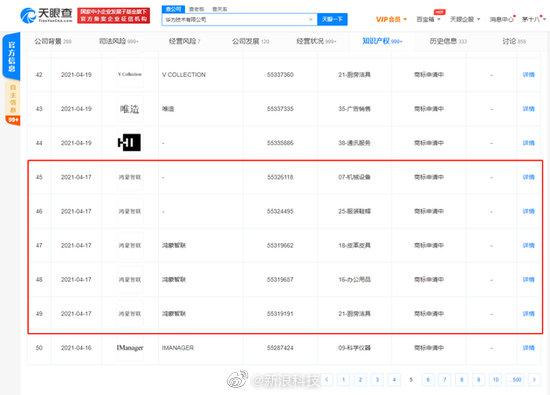Switch to the 历史信息 tab
550x395 pixels.
point(448,41)
